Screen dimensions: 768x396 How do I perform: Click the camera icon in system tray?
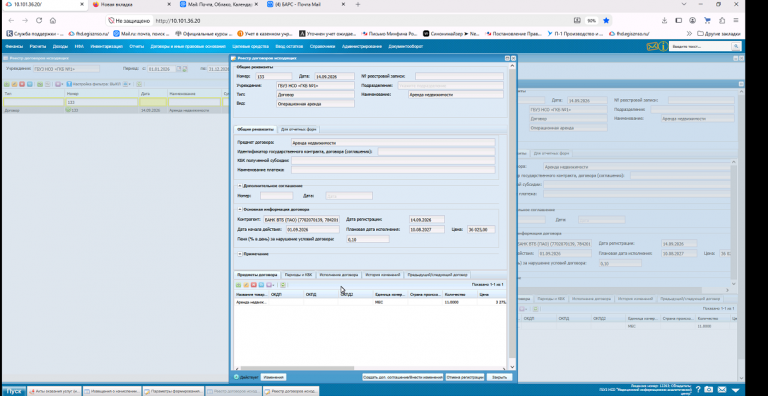point(708,389)
